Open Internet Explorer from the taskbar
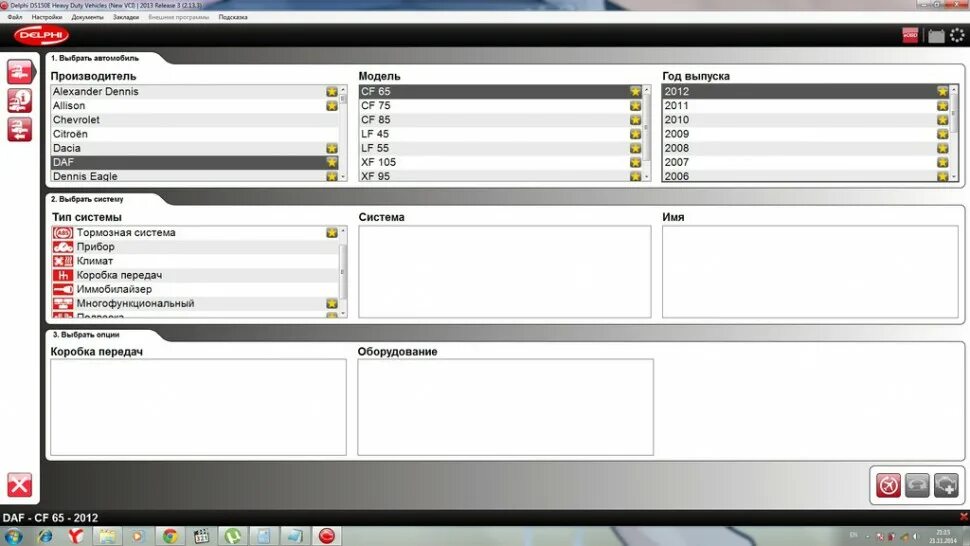Viewport: 970px width, 546px height. click(45, 535)
